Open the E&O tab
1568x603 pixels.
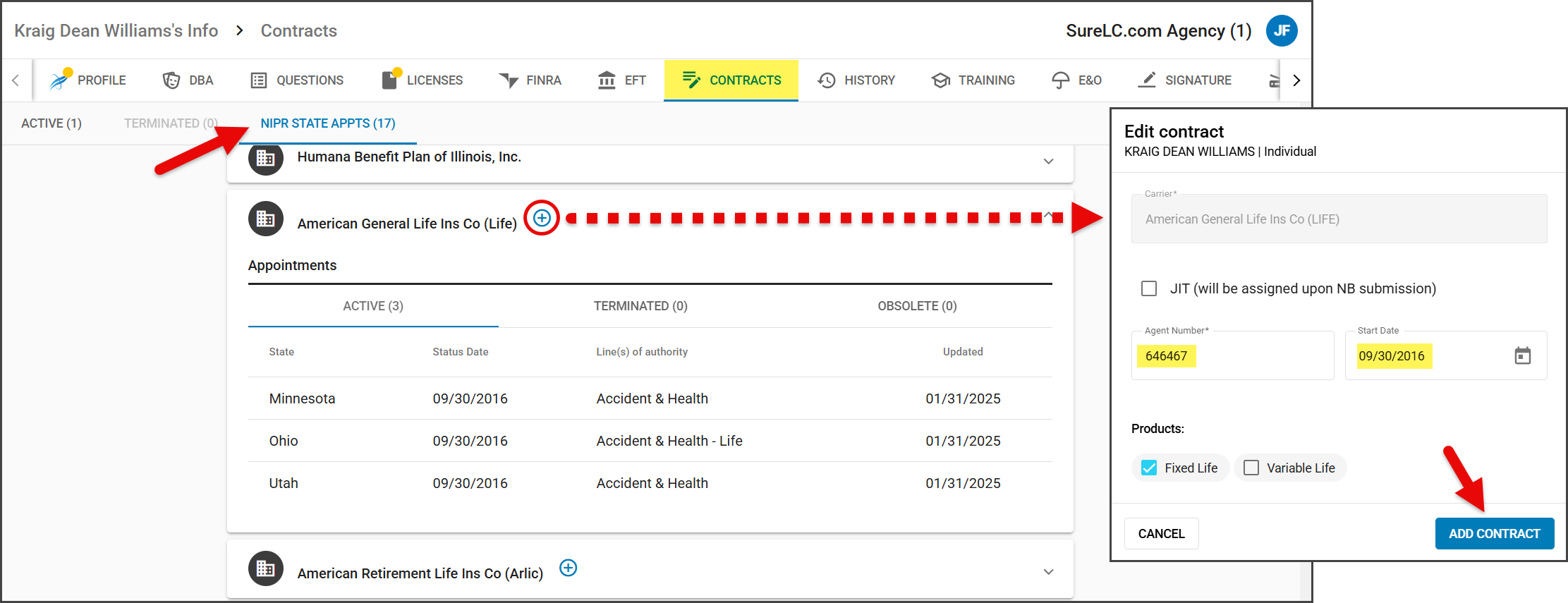point(1076,80)
